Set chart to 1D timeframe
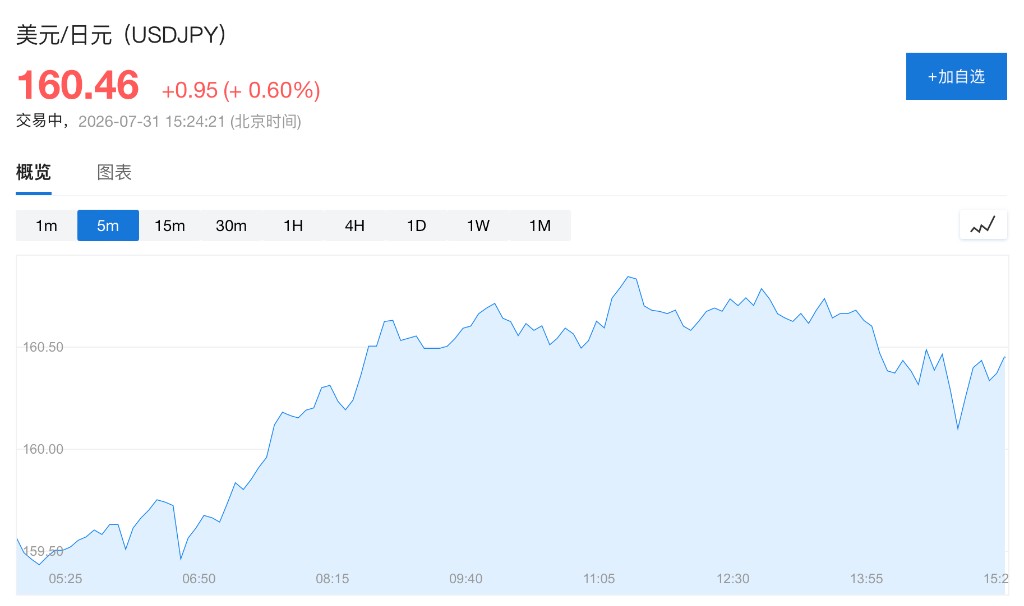The height and width of the screenshot is (606, 1024). tap(416, 225)
